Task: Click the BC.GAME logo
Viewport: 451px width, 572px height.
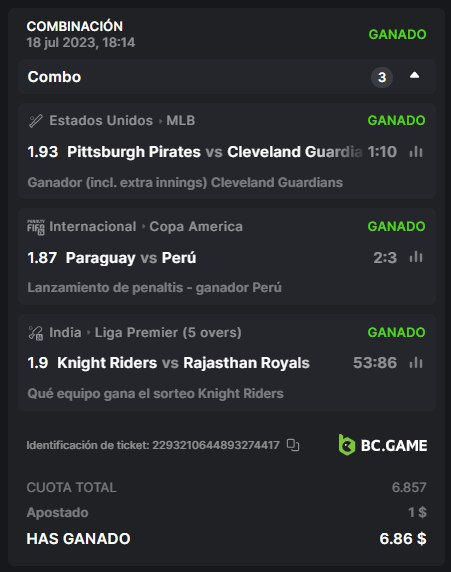Action: click(382, 445)
